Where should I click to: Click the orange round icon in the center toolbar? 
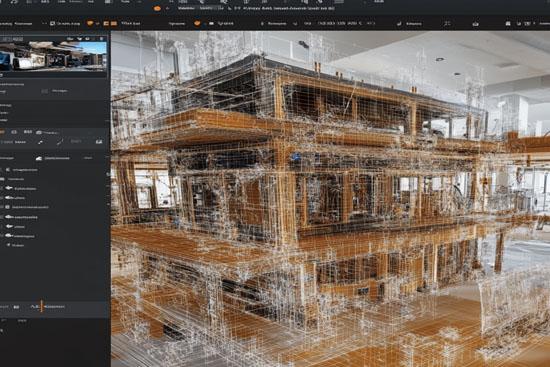pyautogui.click(x=197, y=24)
